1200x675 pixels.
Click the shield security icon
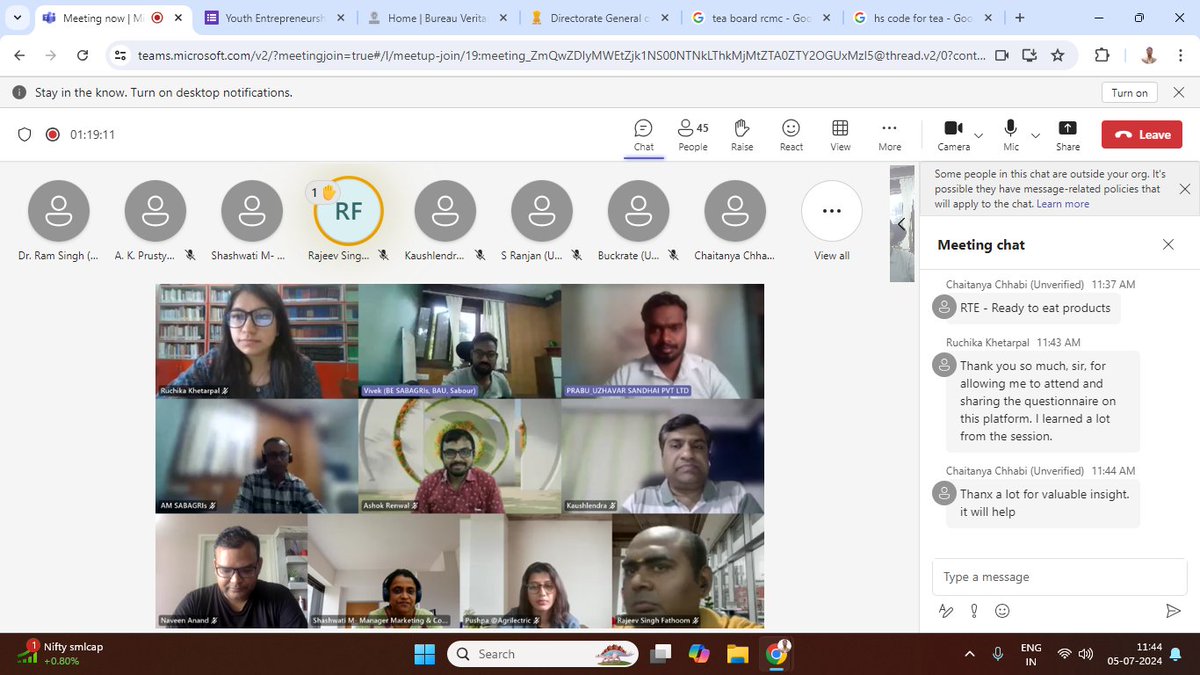point(25,135)
